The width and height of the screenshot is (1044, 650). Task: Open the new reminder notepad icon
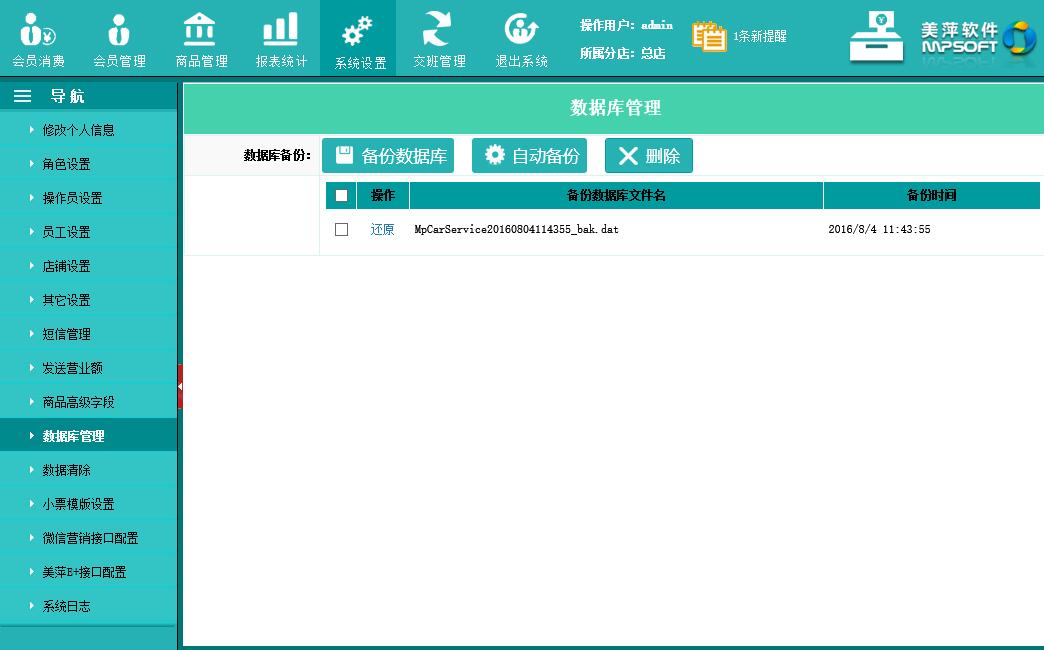[x=709, y=36]
